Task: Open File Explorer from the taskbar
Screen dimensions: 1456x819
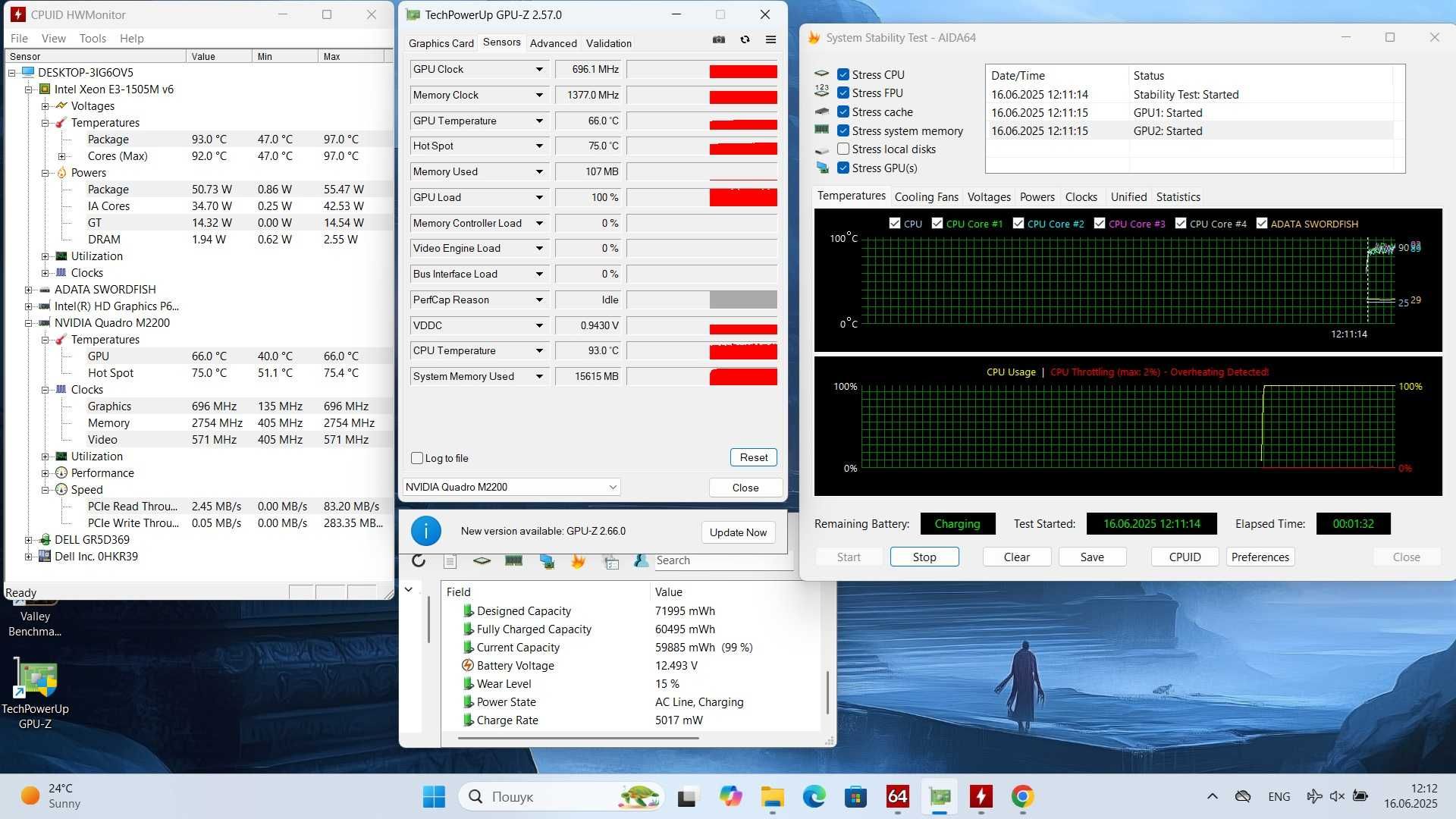Action: tap(773, 796)
